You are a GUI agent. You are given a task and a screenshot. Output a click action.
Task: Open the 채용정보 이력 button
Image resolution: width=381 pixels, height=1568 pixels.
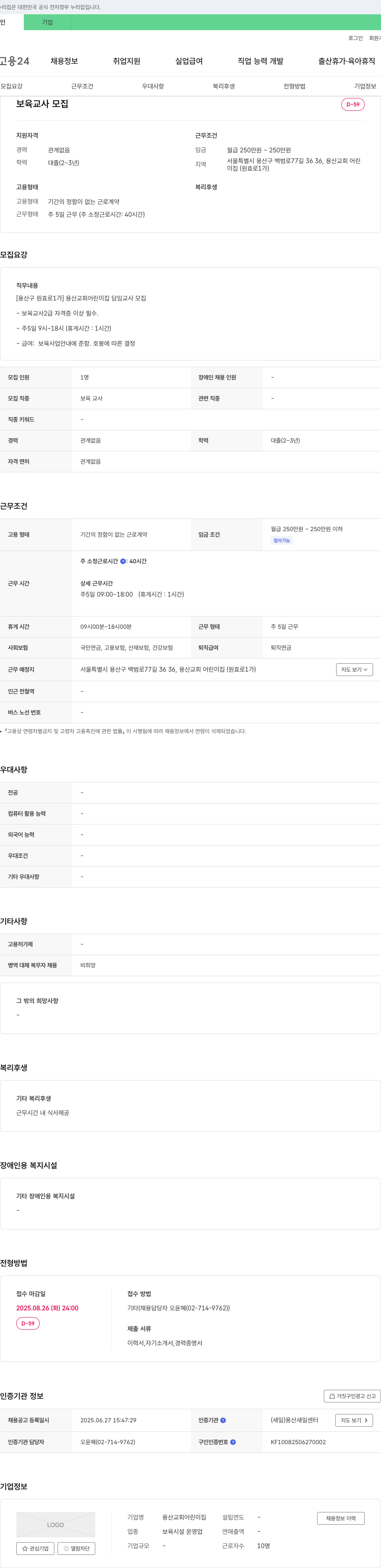341,1518
